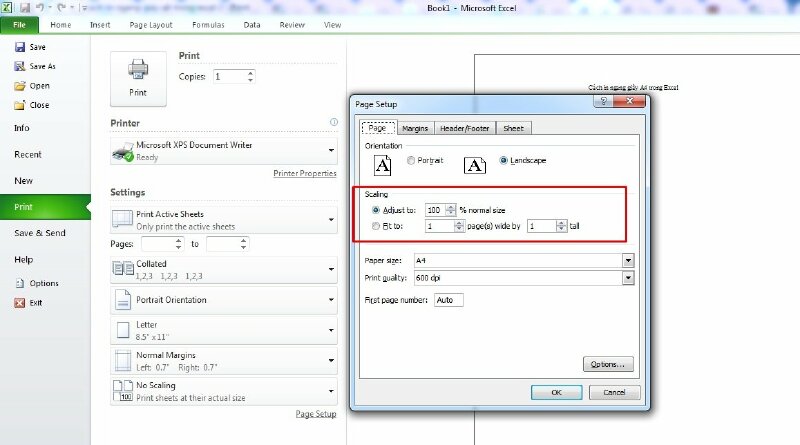This screenshot has width=800, height=445.
Task: Select Info in backstage menu
Action: (x=22, y=128)
